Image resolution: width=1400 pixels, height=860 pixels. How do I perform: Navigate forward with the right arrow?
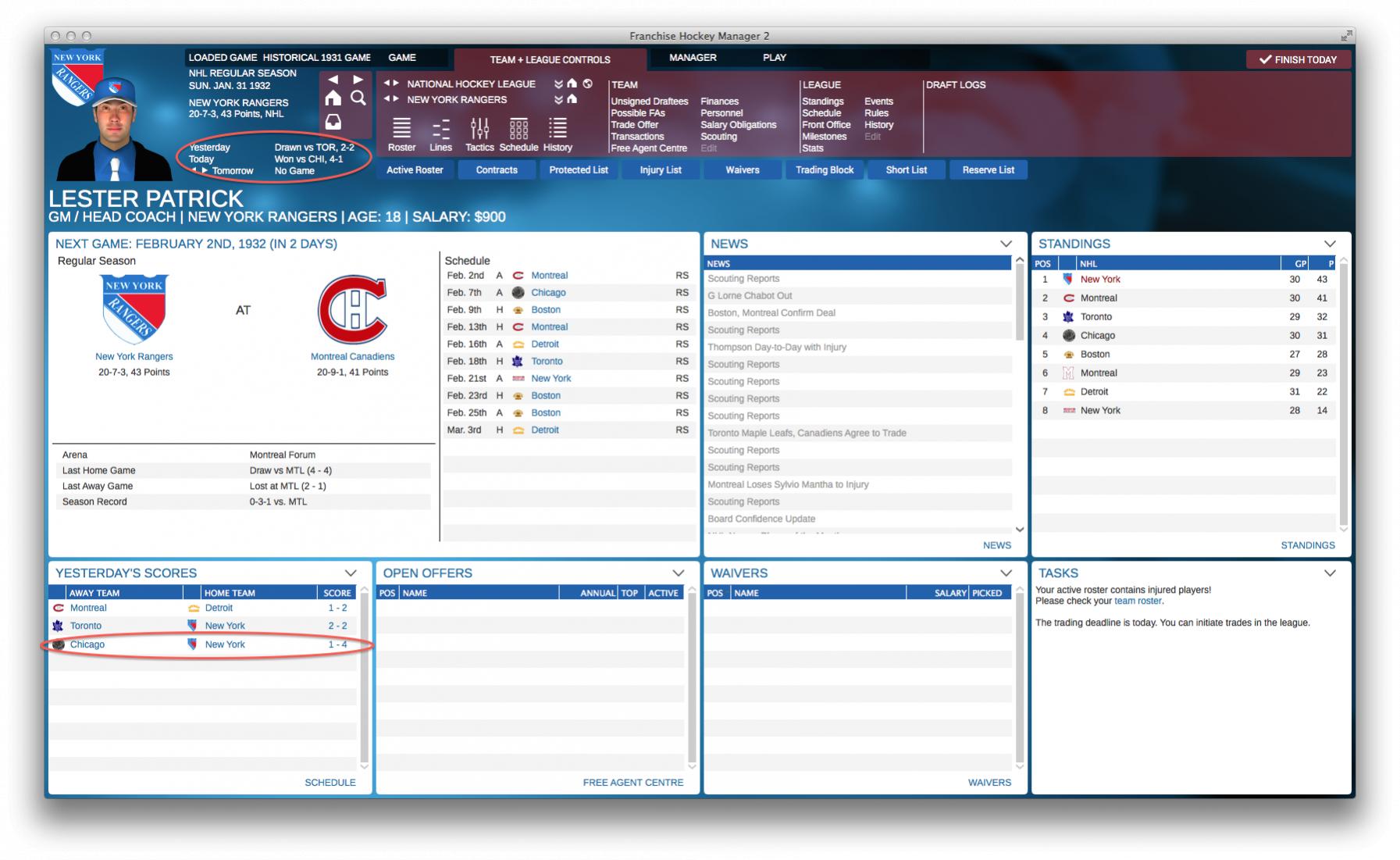point(358,80)
